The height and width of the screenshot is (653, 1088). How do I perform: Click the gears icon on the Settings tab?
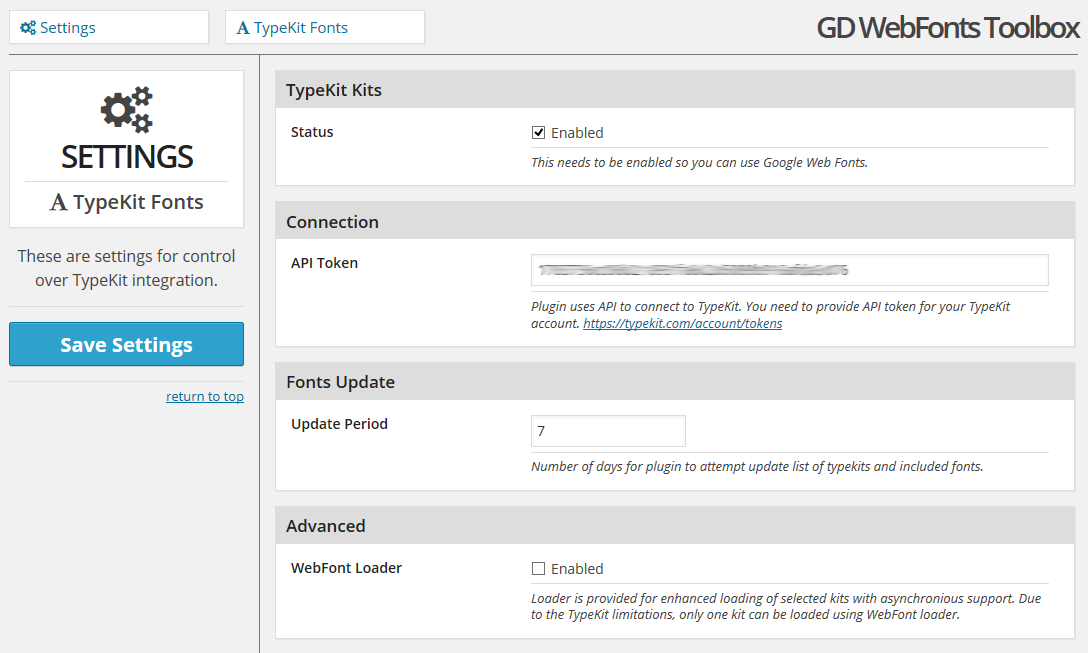(28, 28)
